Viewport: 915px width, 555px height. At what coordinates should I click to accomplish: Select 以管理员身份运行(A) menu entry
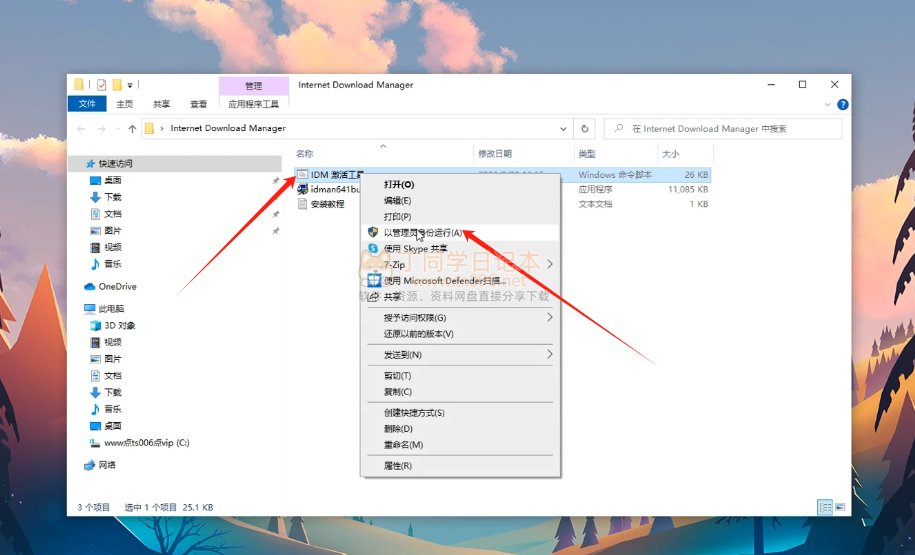[x=460, y=232]
